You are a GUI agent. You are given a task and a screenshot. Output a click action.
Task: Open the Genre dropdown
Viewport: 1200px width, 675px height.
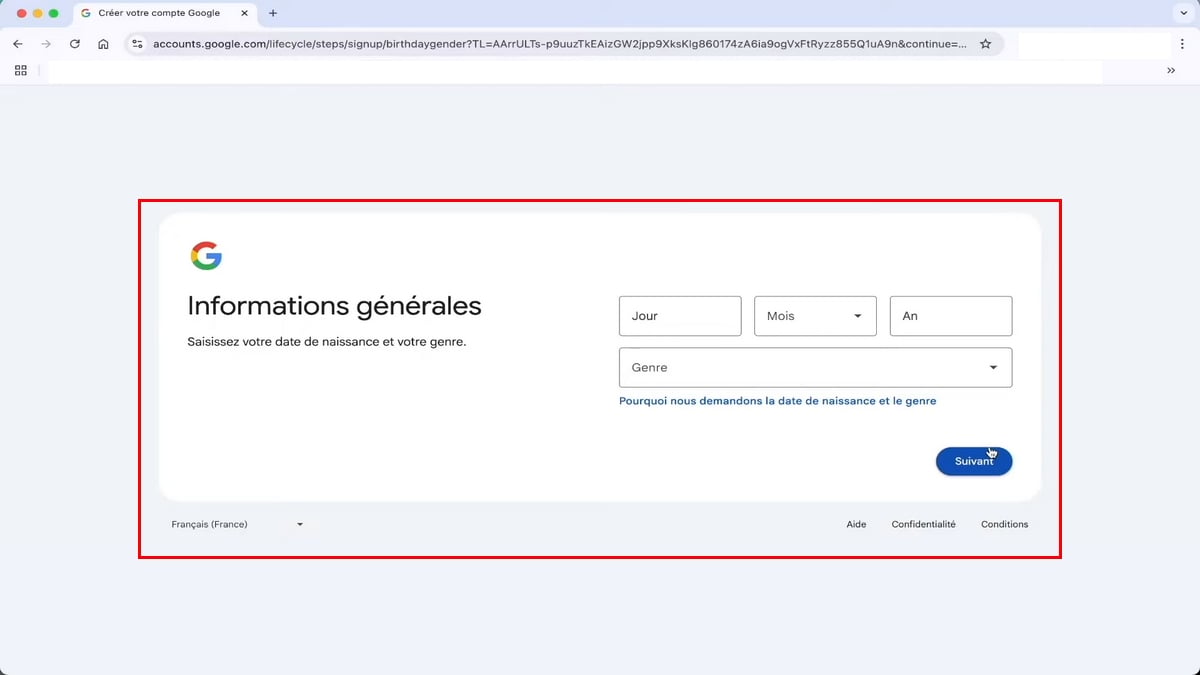tap(816, 367)
